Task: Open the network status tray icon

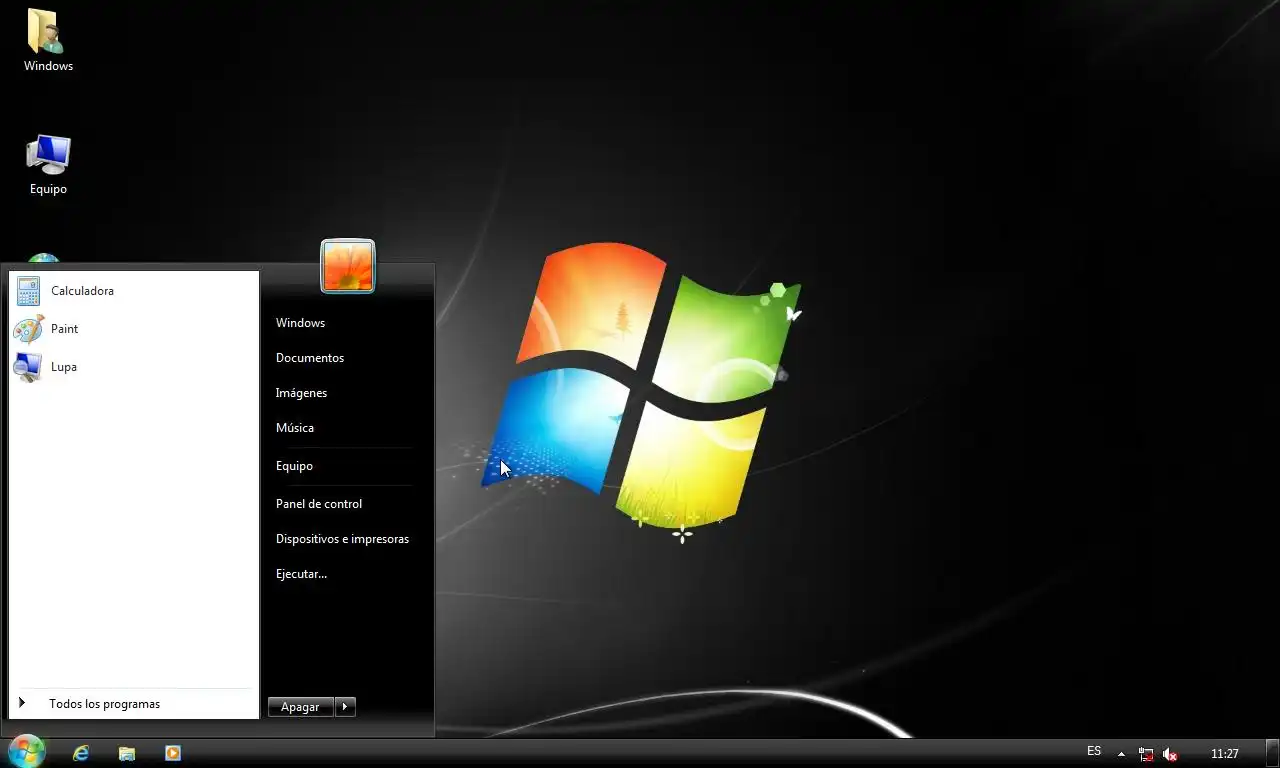Action: 1146,754
